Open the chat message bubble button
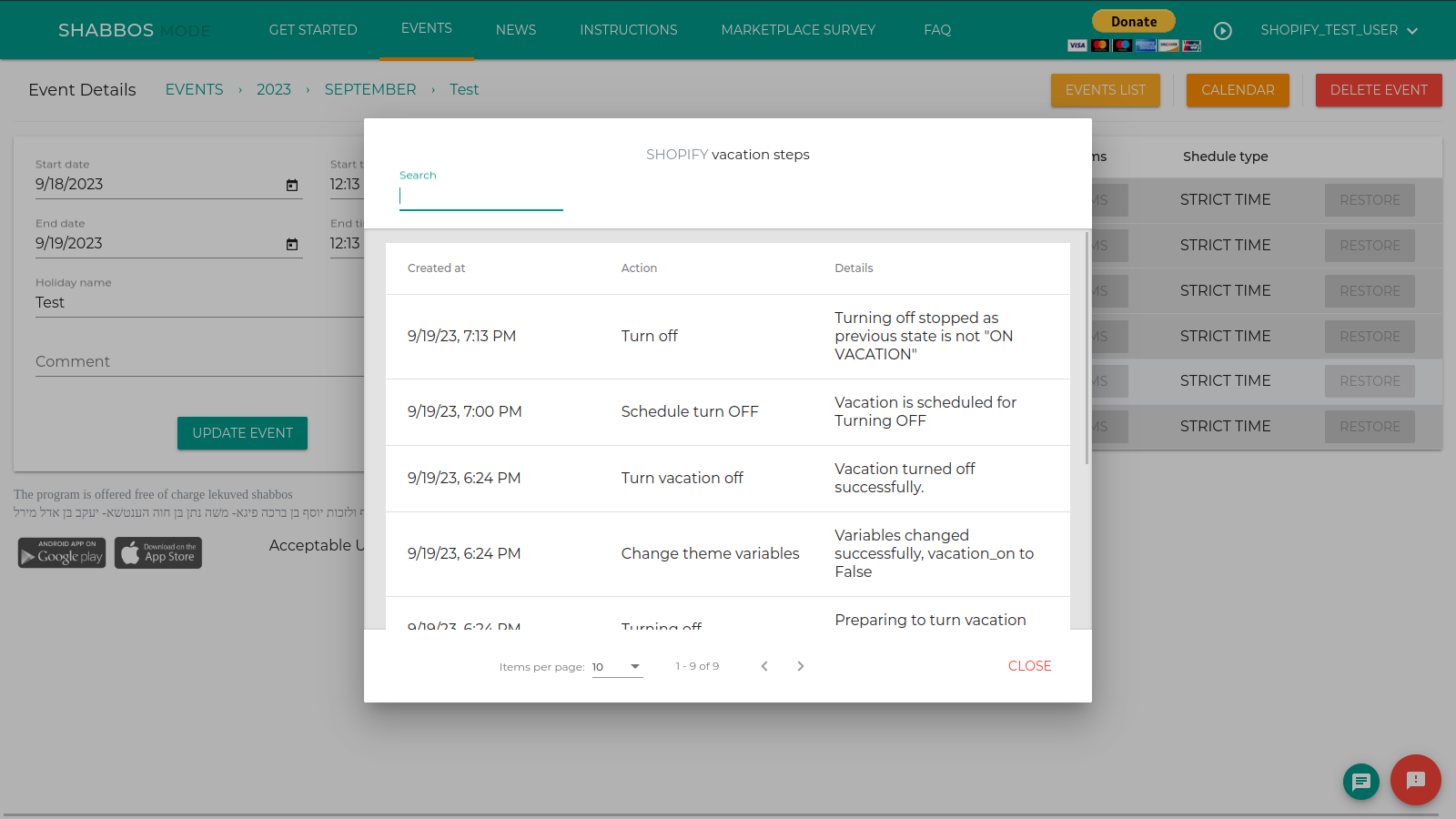The image size is (1456, 819). (1360, 781)
